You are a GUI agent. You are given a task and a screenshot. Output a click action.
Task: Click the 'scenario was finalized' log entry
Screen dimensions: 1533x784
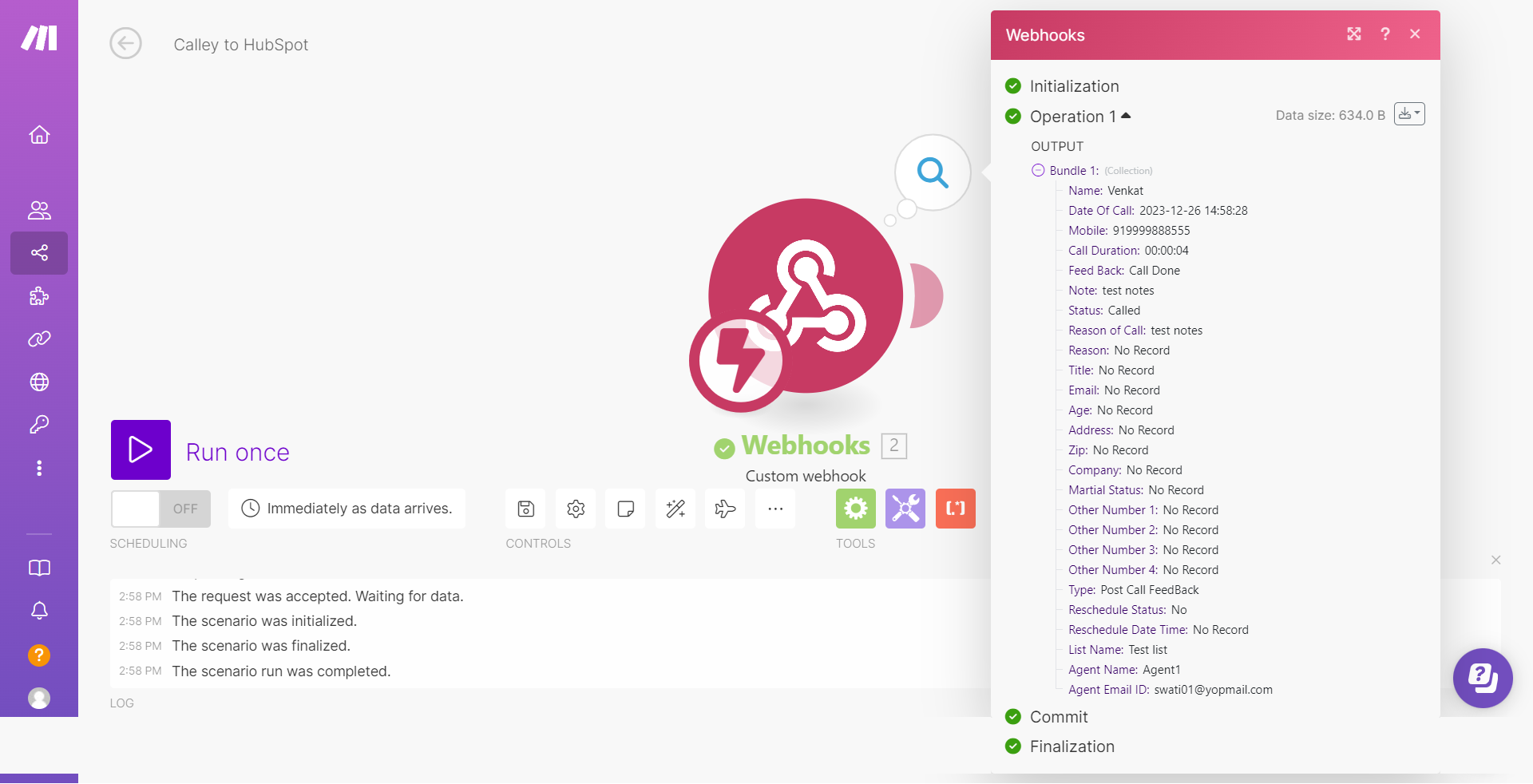tap(261, 646)
